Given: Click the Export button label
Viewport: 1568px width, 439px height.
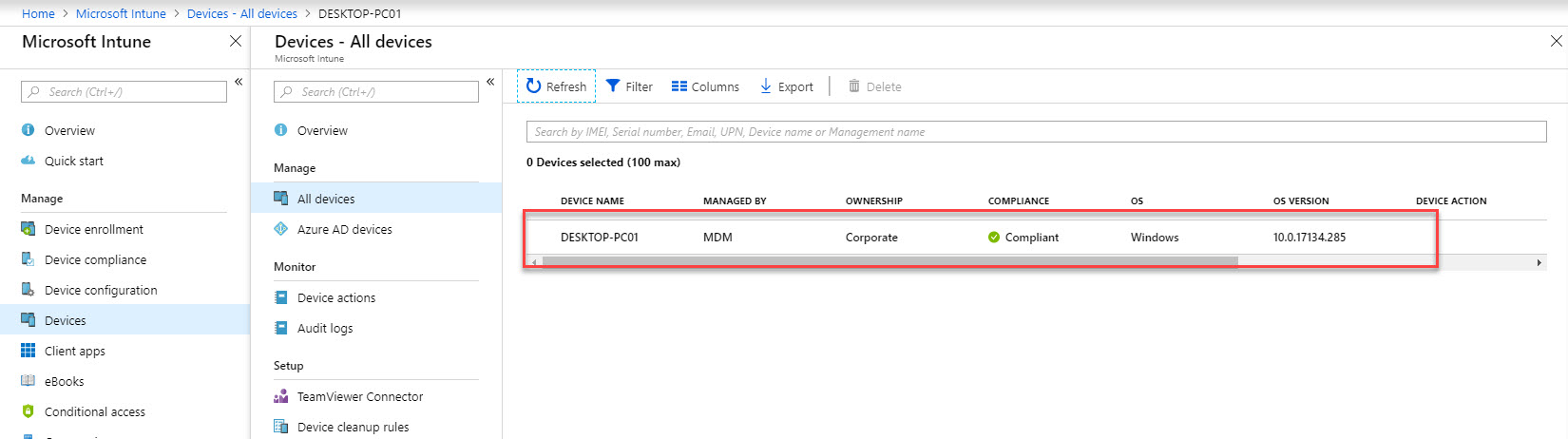Looking at the screenshot, I should 795,86.
